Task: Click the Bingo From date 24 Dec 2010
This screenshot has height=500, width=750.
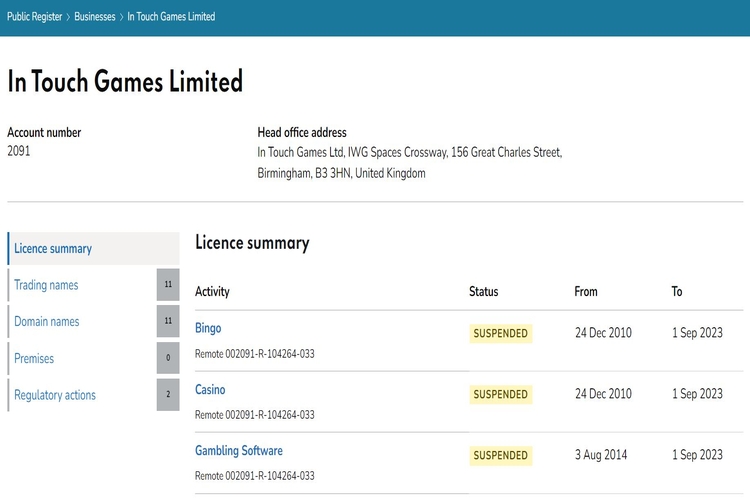Action: [603, 333]
